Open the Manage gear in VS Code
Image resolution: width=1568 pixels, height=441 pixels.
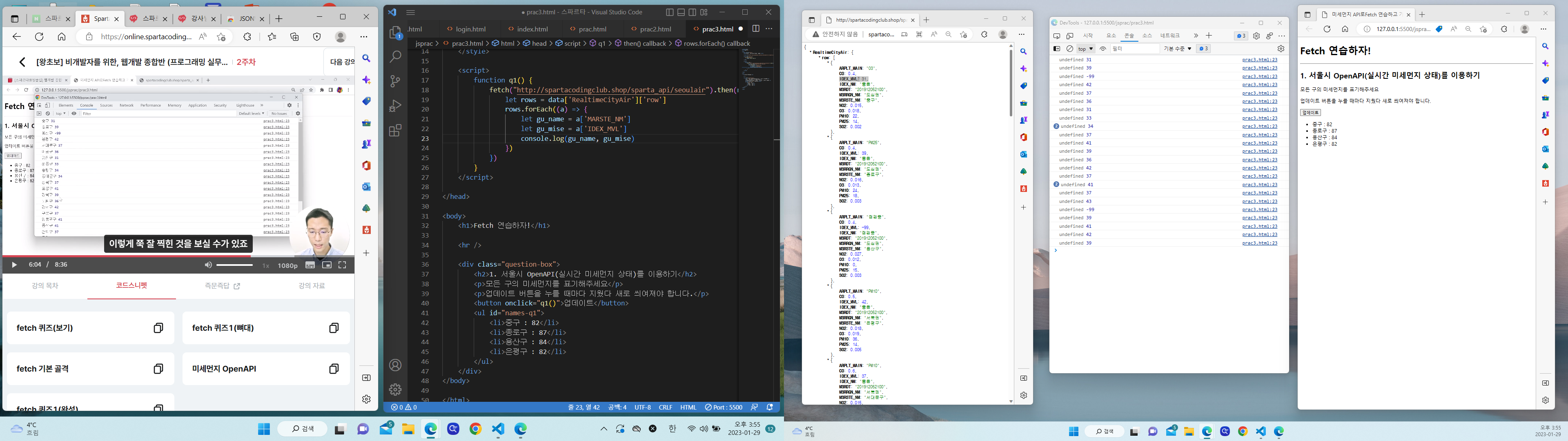(x=396, y=389)
